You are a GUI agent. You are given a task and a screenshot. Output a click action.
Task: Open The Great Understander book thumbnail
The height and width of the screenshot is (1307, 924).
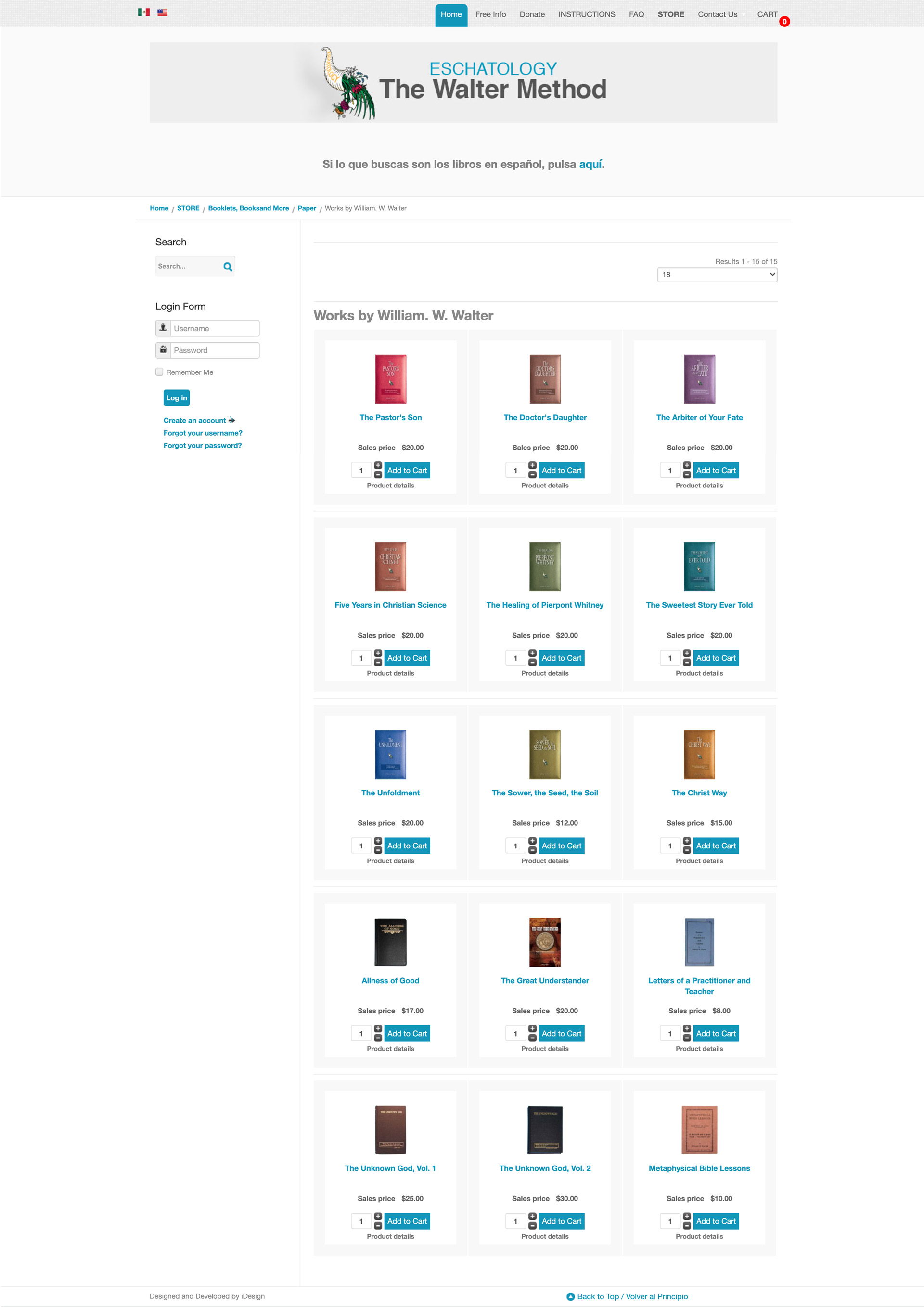pyautogui.click(x=544, y=942)
